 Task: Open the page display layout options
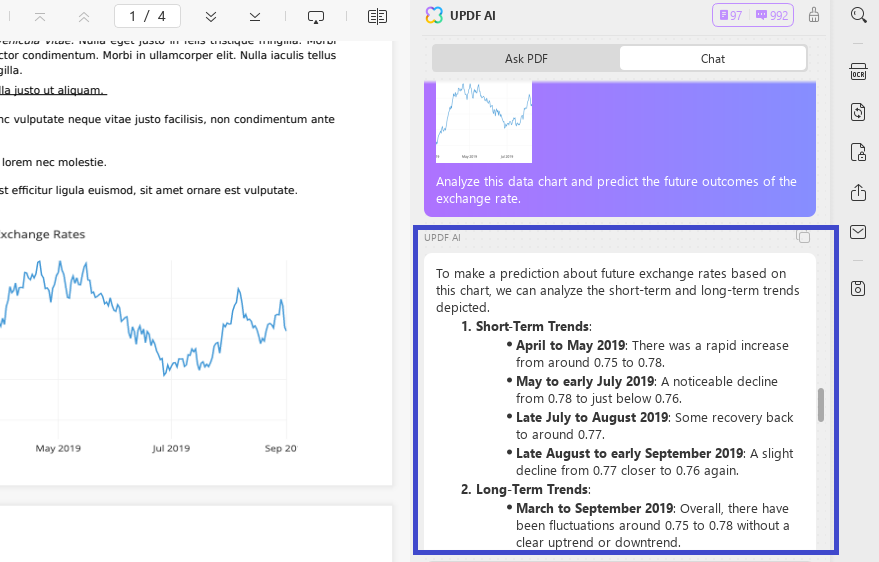(x=377, y=17)
